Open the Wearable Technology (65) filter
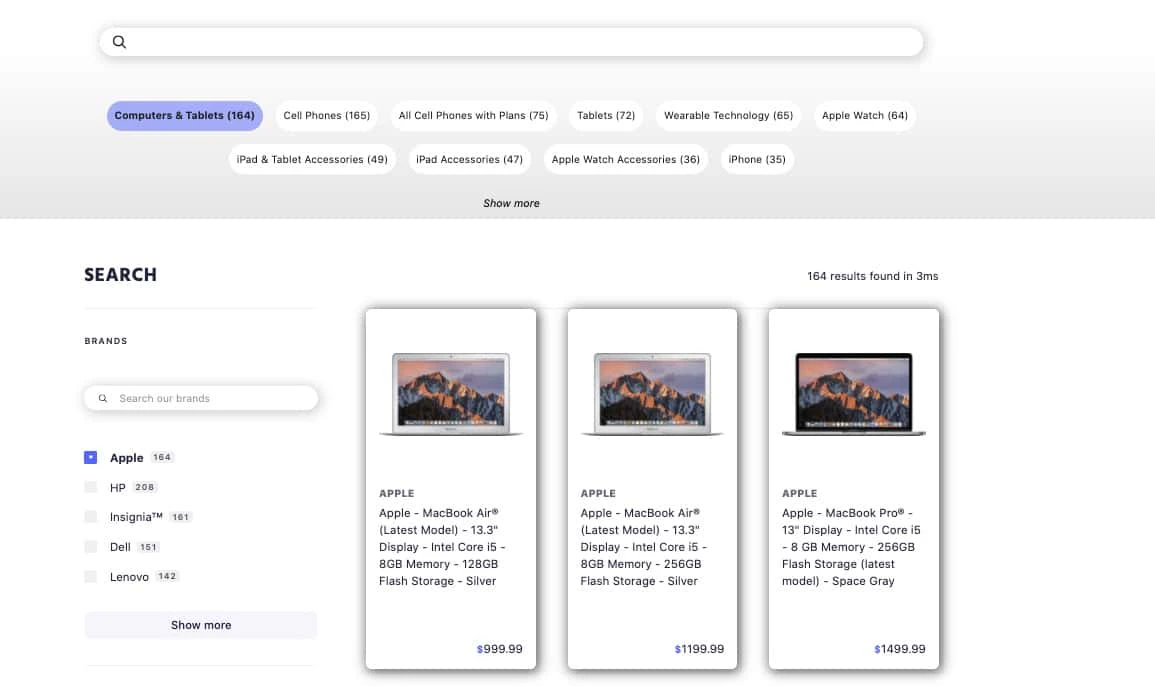Viewport: 1155px width, 686px height. (728, 115)
